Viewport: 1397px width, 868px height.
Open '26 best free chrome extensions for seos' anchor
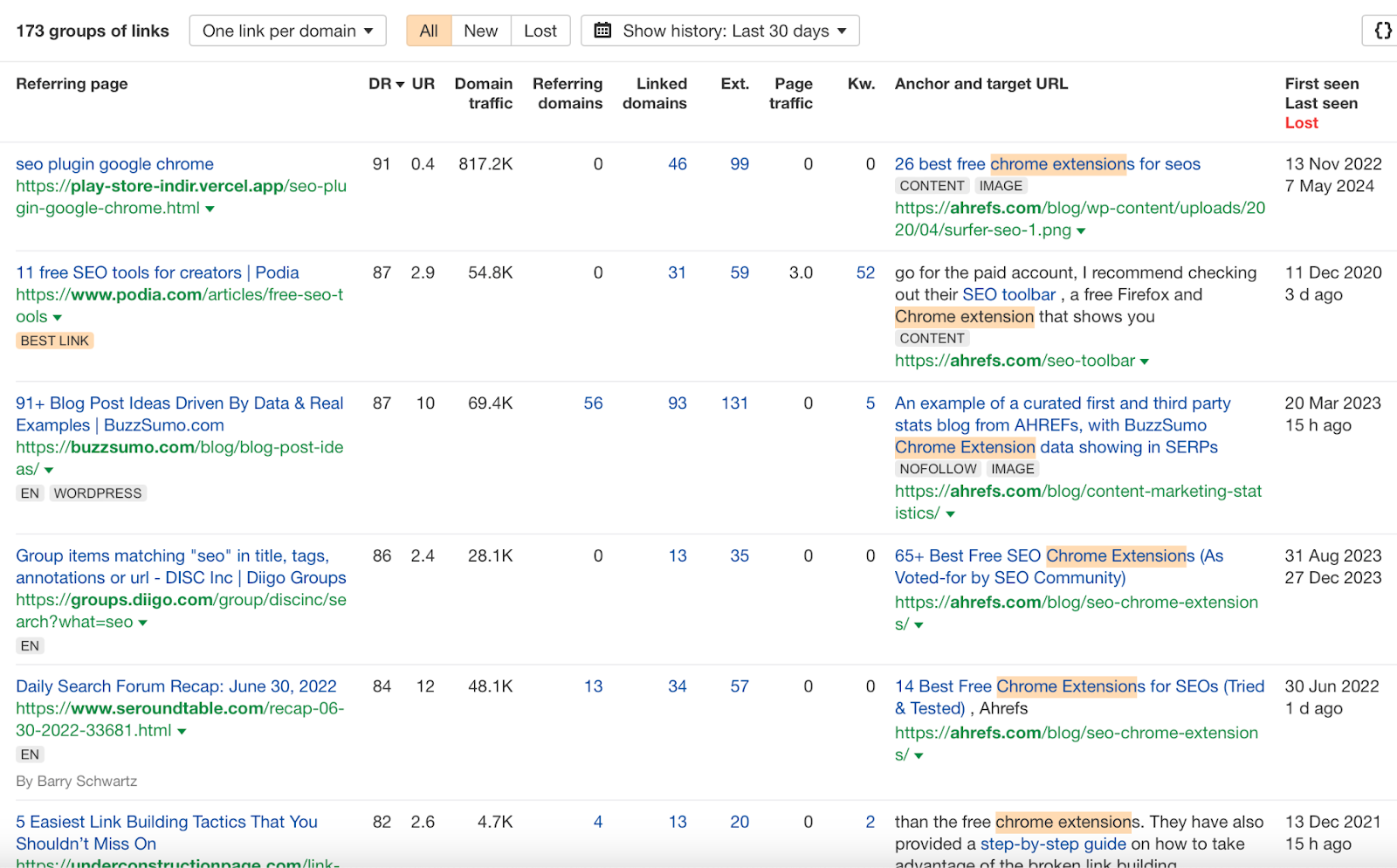1048,164
